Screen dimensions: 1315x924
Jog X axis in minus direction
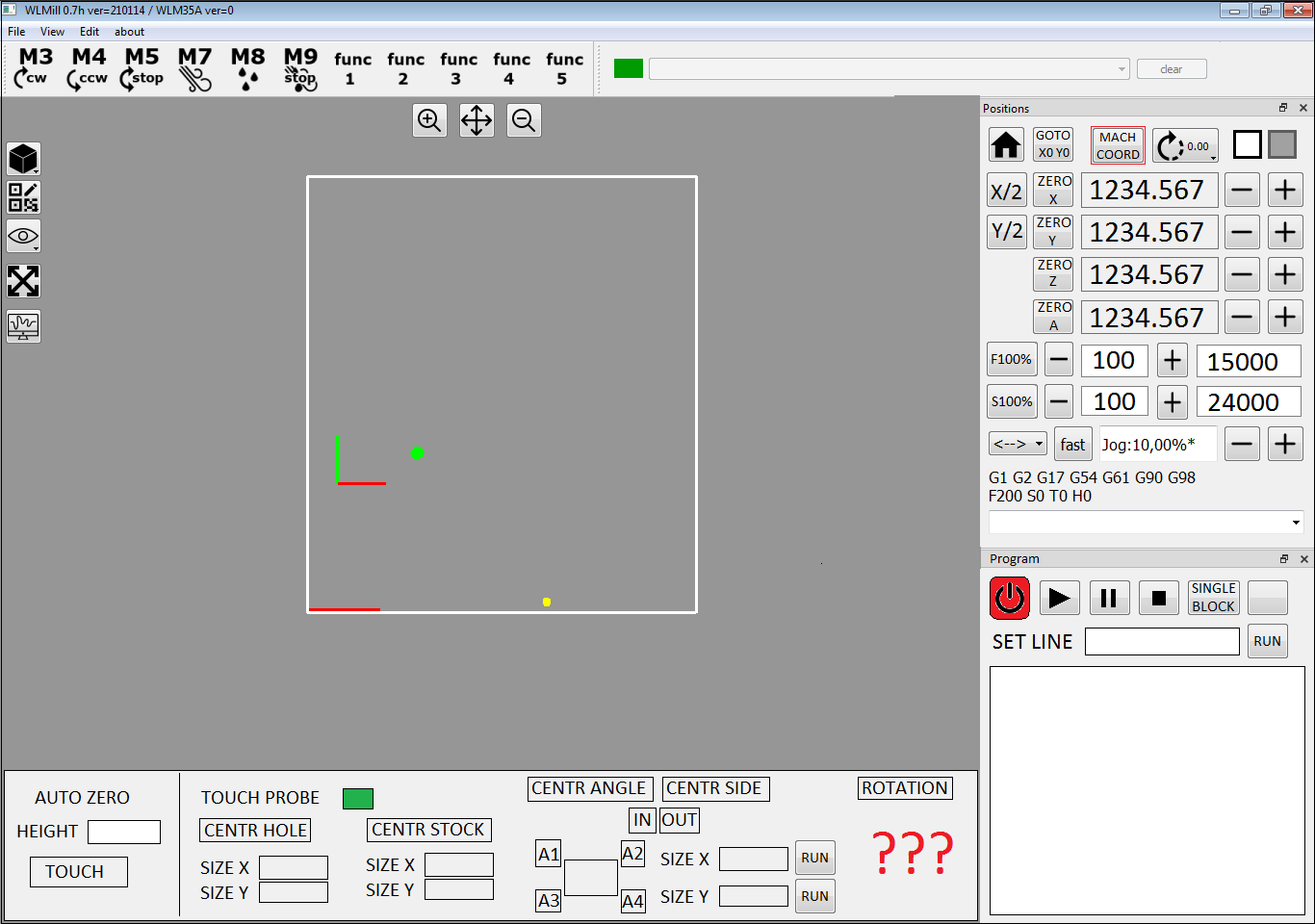[x=1242, y=191]
